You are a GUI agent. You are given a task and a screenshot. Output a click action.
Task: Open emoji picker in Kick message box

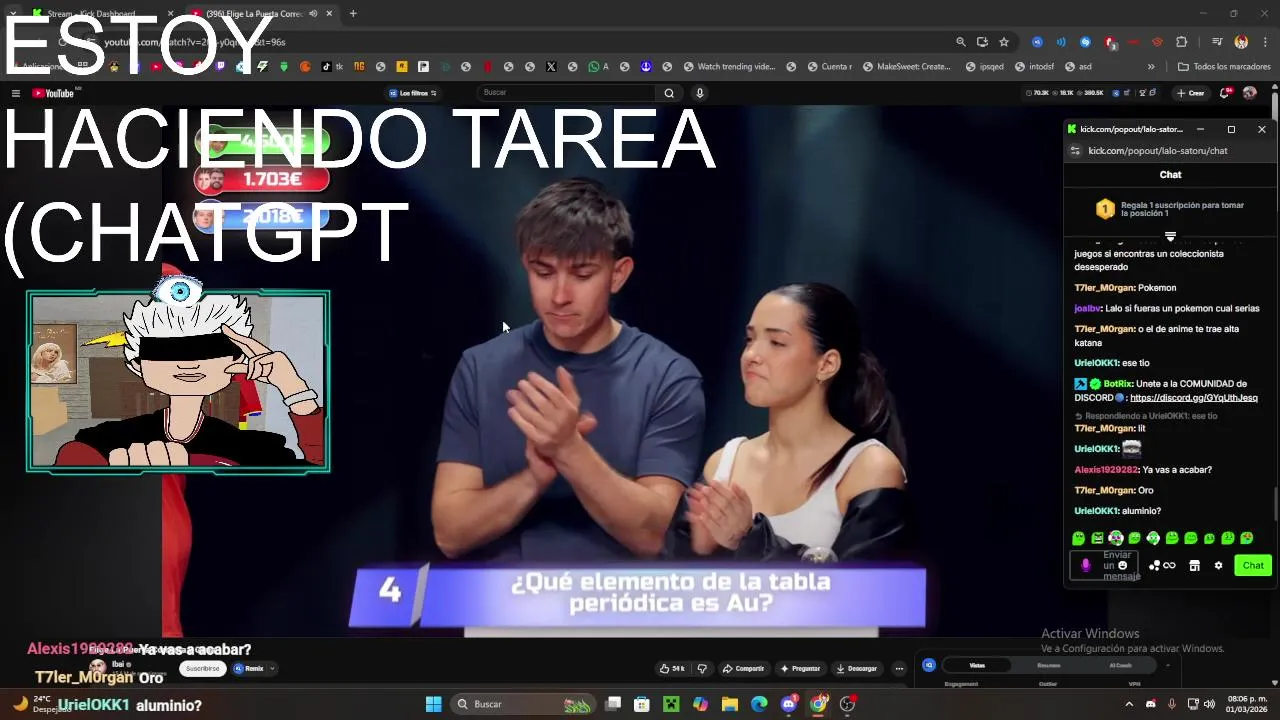(x=1122, y=565)
